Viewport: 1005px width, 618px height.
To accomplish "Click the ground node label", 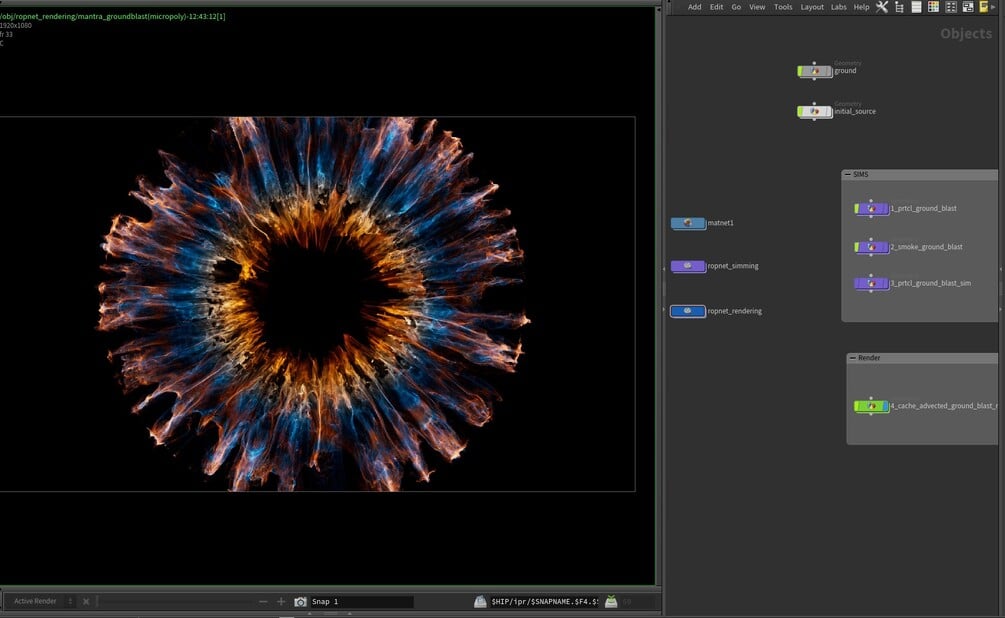I will pos(845,71).
